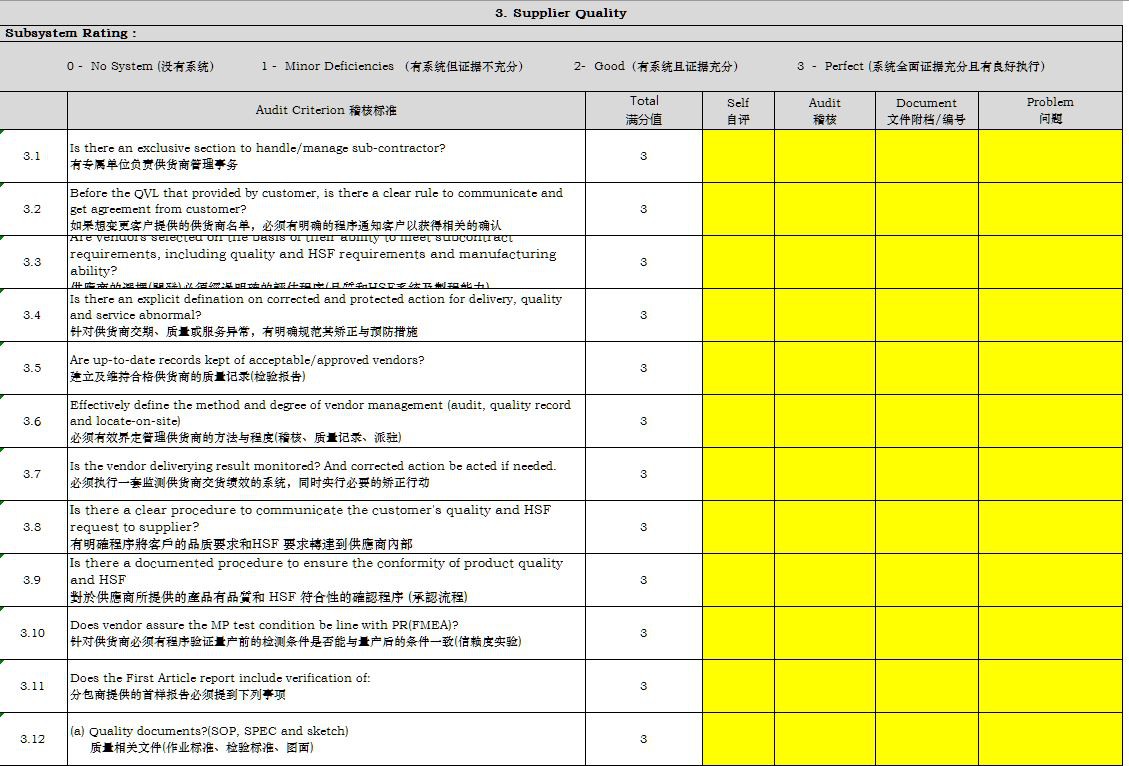Click the Problem column header cell

pyautogui.click(x=1050, y=111)
